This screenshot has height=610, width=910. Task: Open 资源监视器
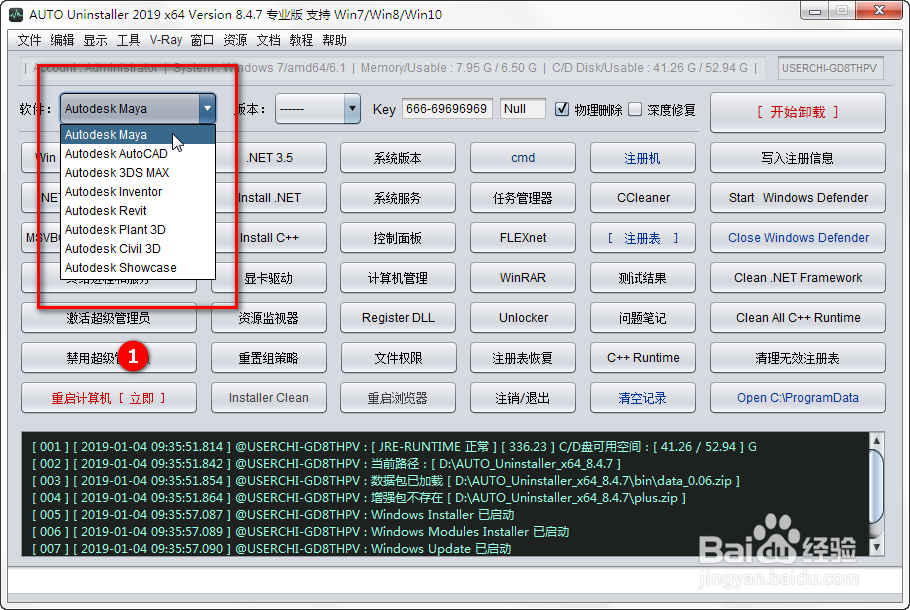pyautogui.click(x=269, y=318)
